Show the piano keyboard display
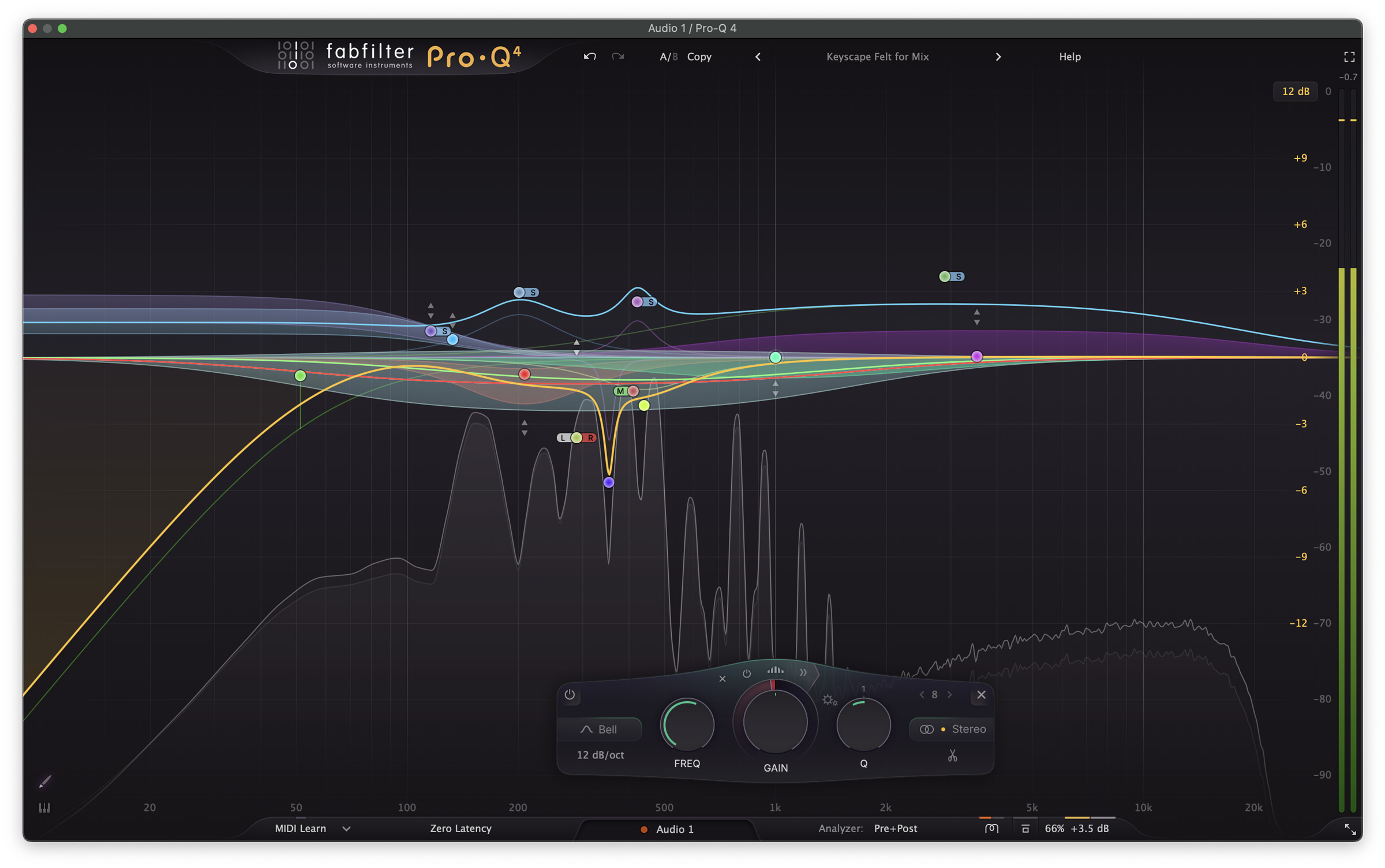The height and width of the screenshot is (868, 1385). tap(44, 807)
